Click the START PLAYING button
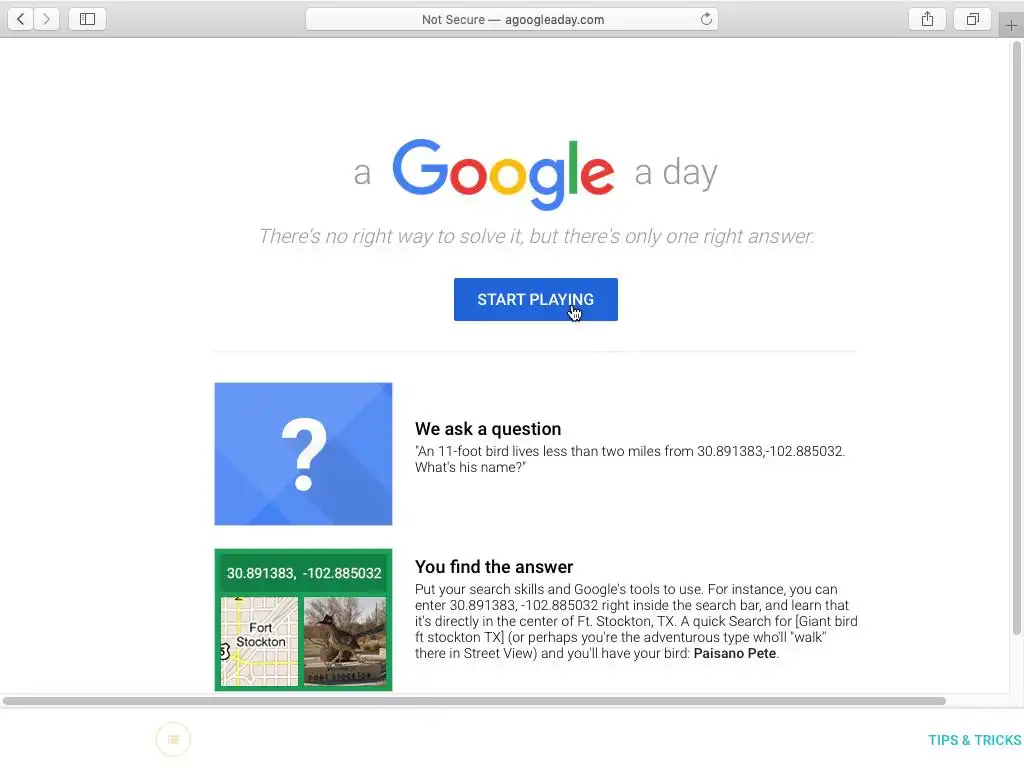Screen dimensions: 1024x768 pos(536,299)
